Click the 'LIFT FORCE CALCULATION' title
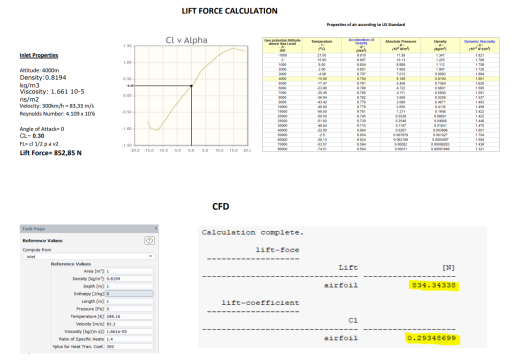 229,11
